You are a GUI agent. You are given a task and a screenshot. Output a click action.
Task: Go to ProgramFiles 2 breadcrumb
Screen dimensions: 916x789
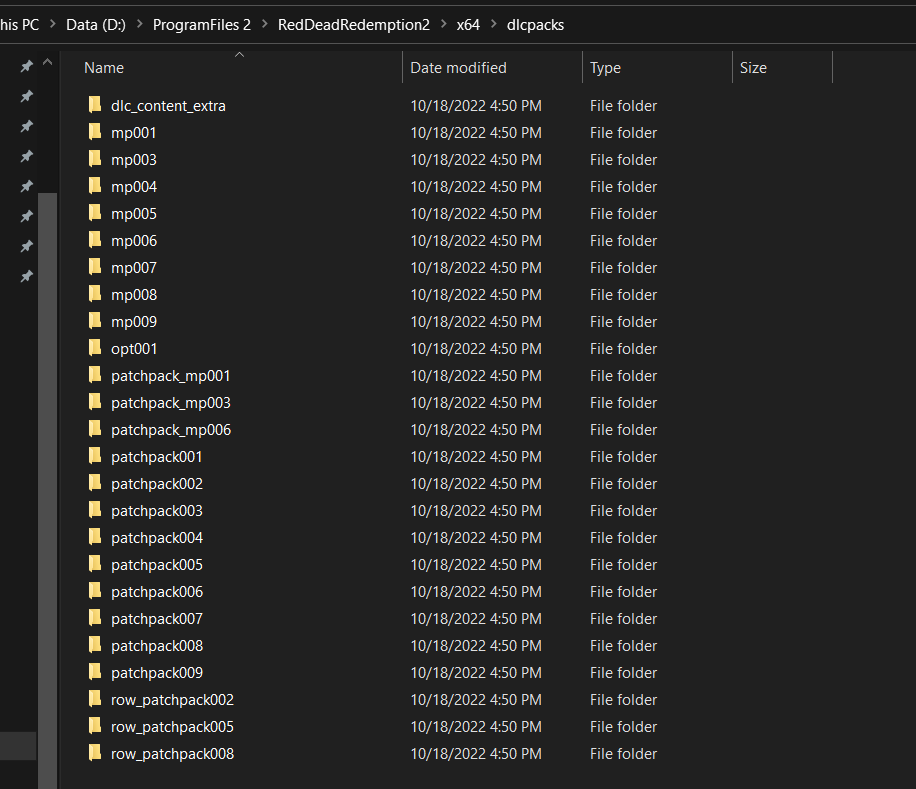tap(202, 25)
